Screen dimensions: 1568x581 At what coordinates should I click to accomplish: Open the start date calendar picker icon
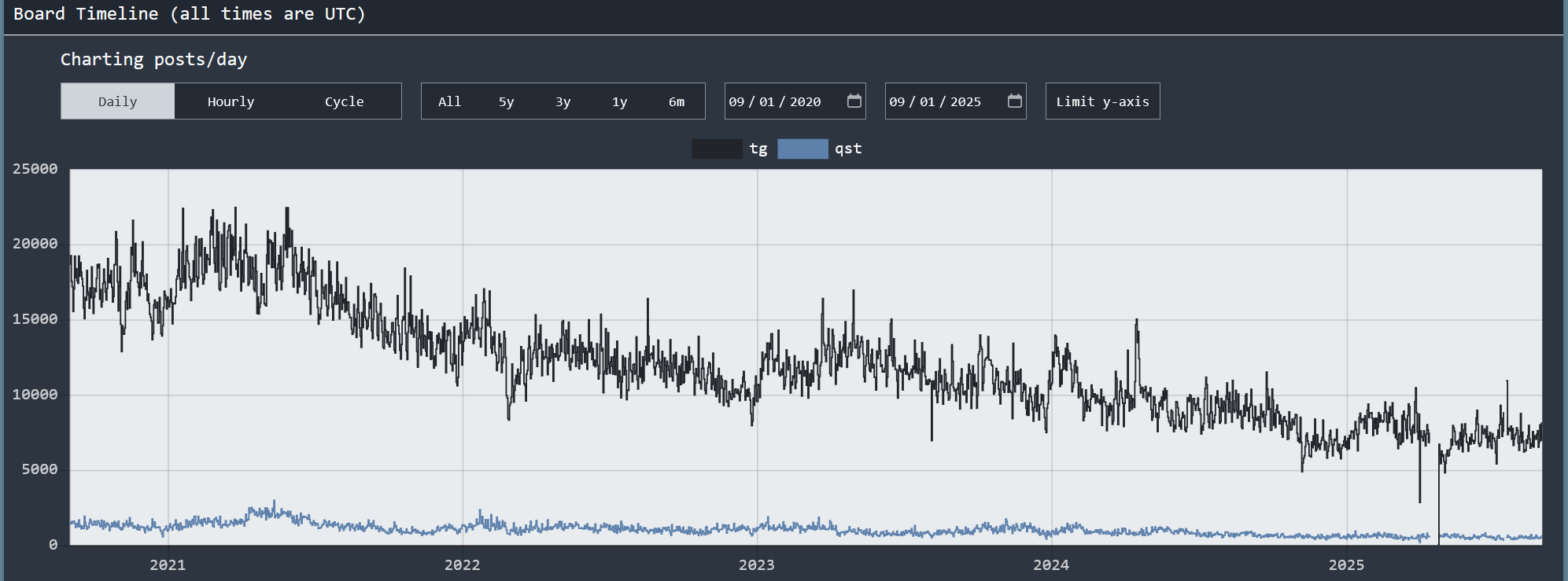point(854,101)
